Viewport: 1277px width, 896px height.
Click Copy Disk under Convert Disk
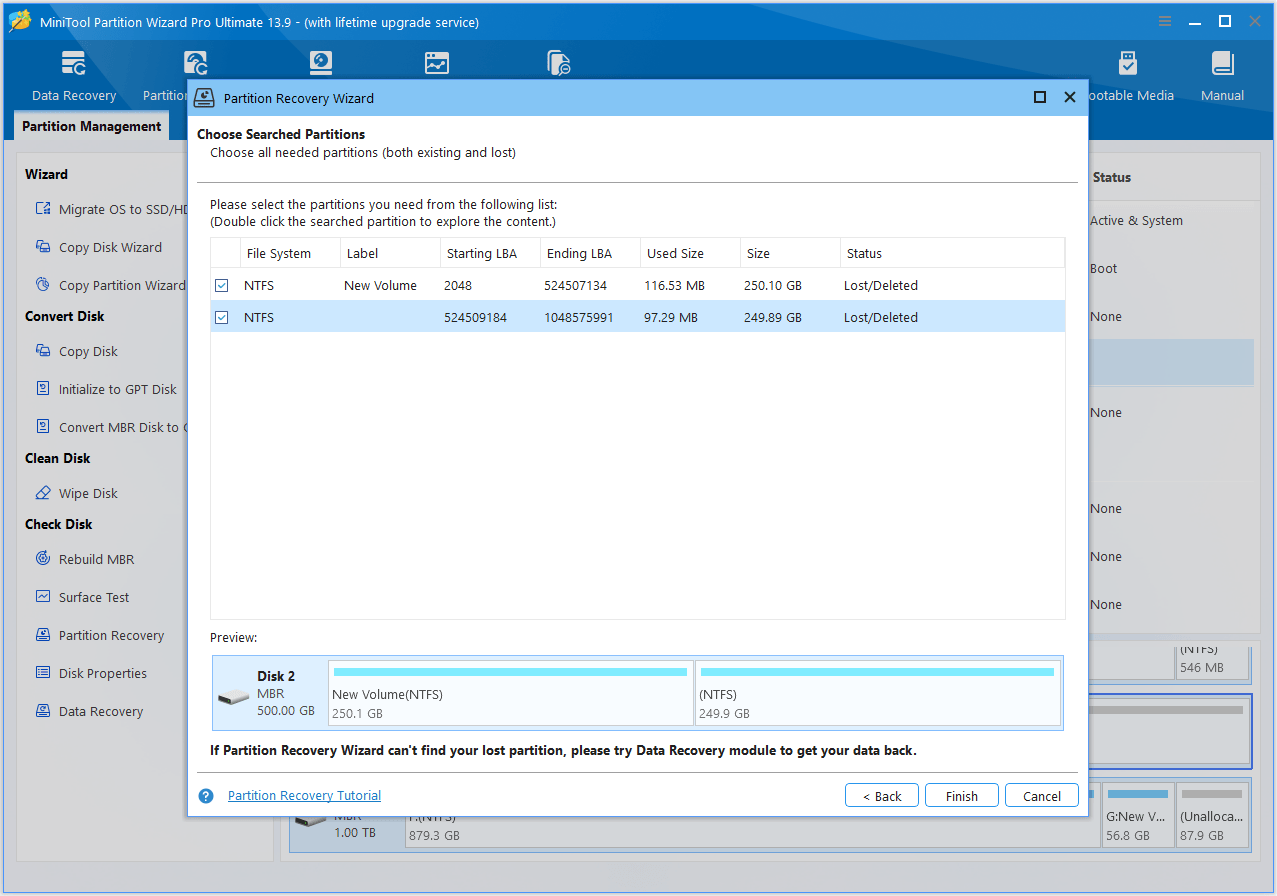click(88, 351)
